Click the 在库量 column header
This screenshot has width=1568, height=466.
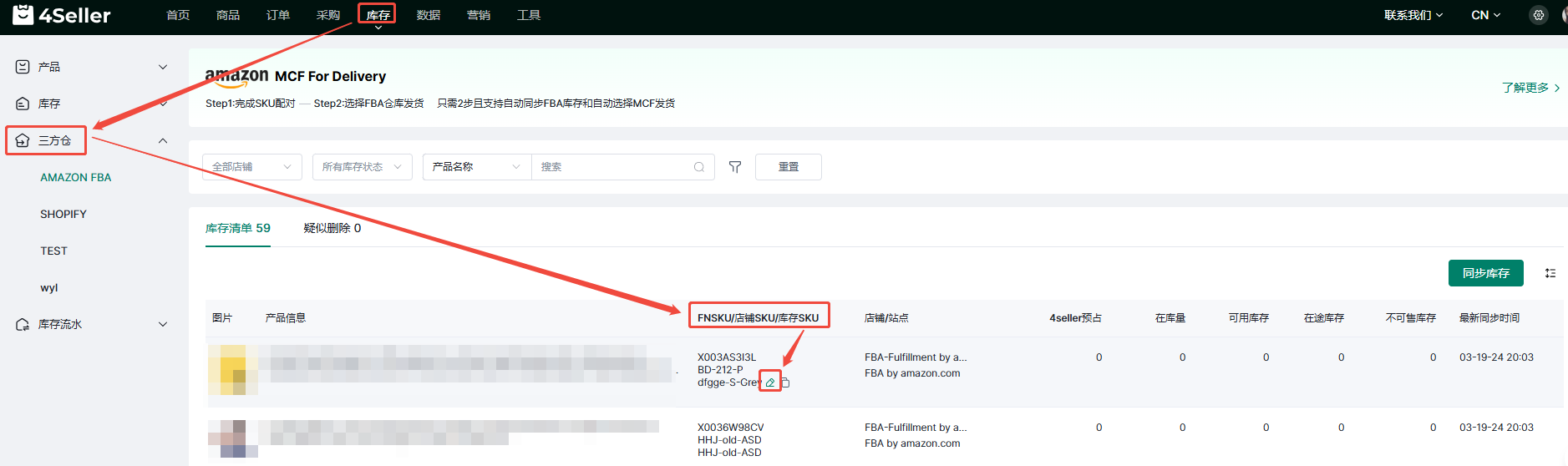coord(1170,318)
